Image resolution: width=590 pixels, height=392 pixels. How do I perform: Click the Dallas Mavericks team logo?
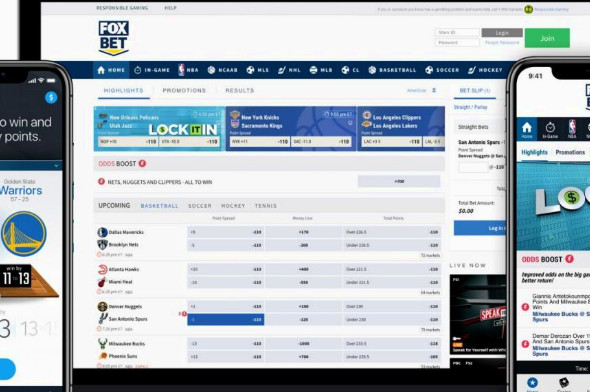(x=102, y=232)
